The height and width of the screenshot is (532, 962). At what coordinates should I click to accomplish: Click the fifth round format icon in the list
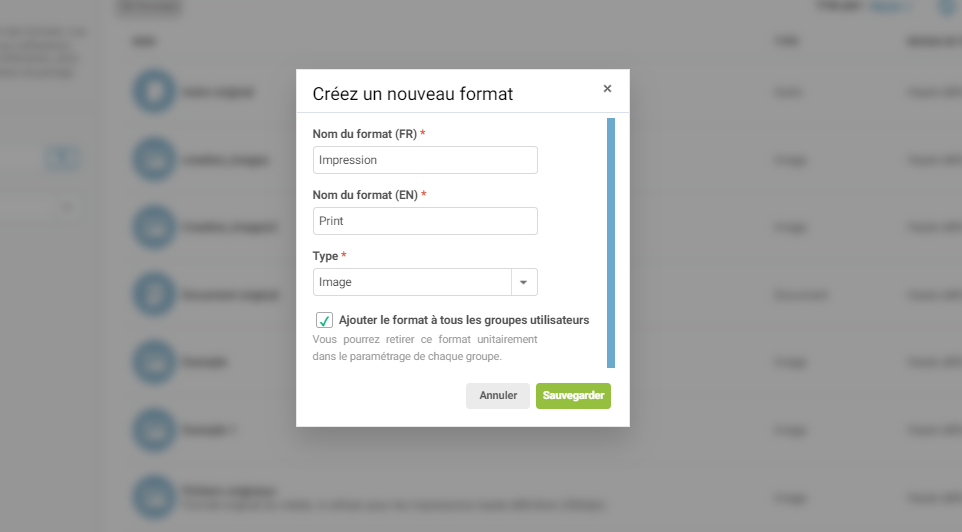click(x=154, y=361)
